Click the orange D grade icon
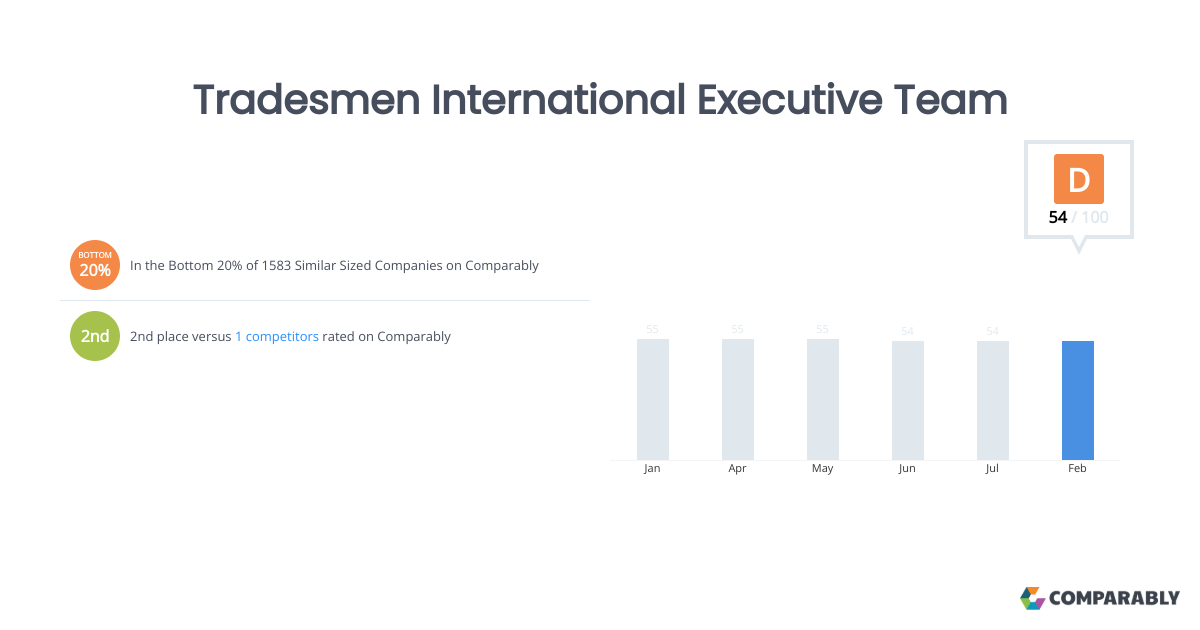Screen dimensions: 1200x630 [1079, 179]
